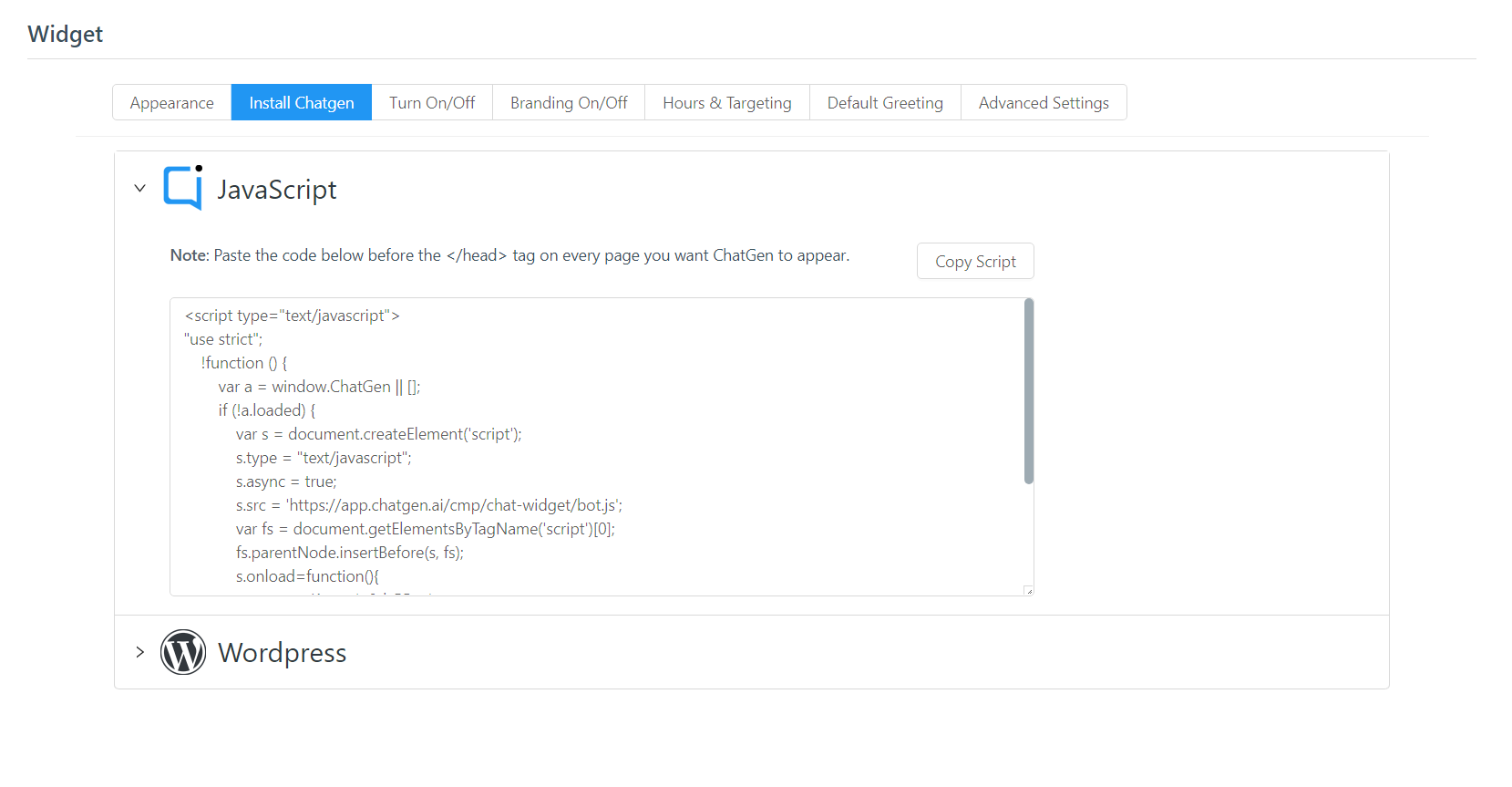Click the Note instruction text
Viewport: 1512px width, 787px height.
[x=509, y=255]
